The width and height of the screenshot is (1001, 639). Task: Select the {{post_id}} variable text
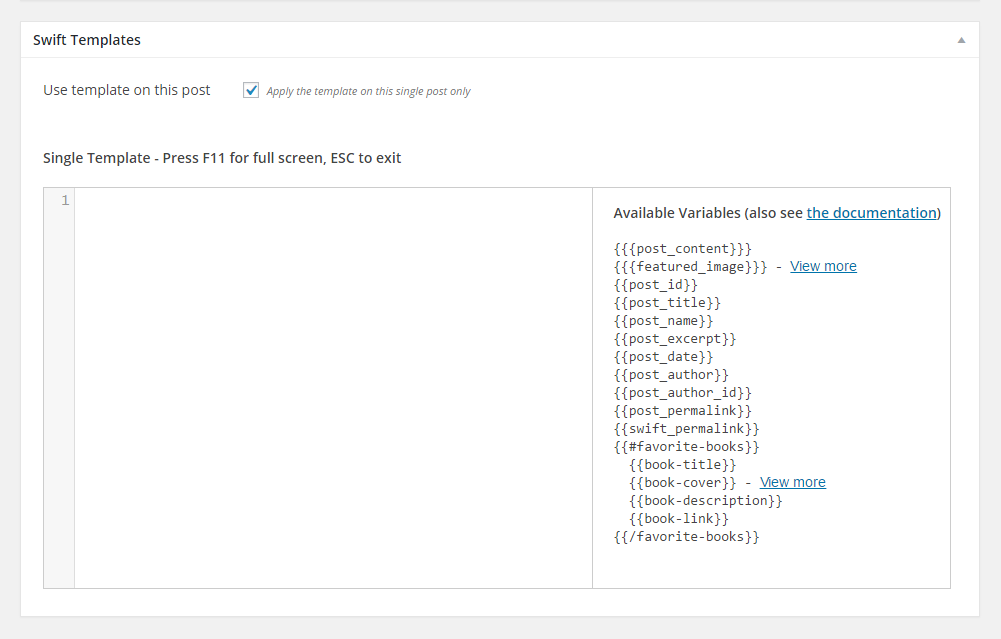coord(656,284)
